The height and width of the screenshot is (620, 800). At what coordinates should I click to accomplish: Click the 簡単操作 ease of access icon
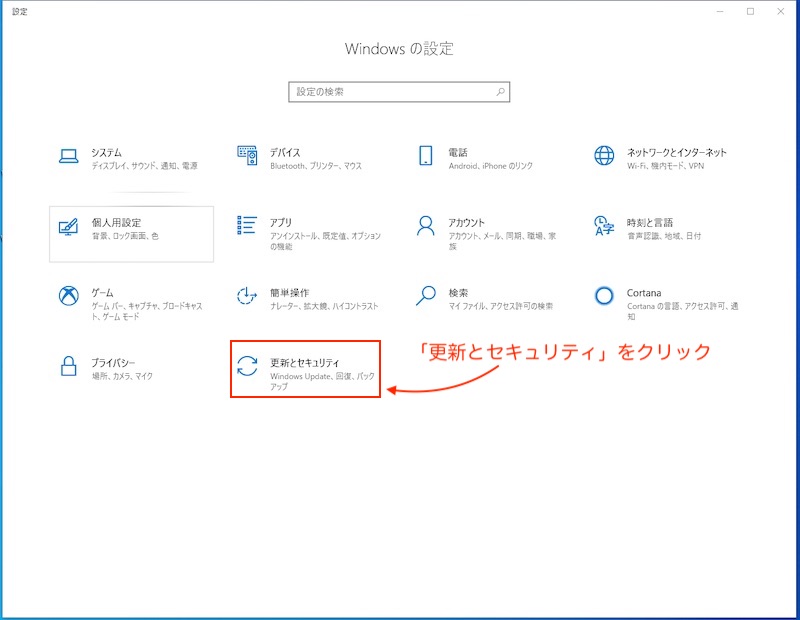click(x=247, y=295)
